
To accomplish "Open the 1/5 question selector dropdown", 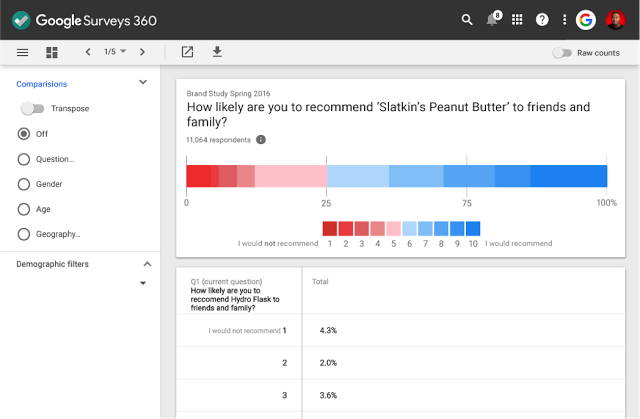I will (x=115, y=52).
